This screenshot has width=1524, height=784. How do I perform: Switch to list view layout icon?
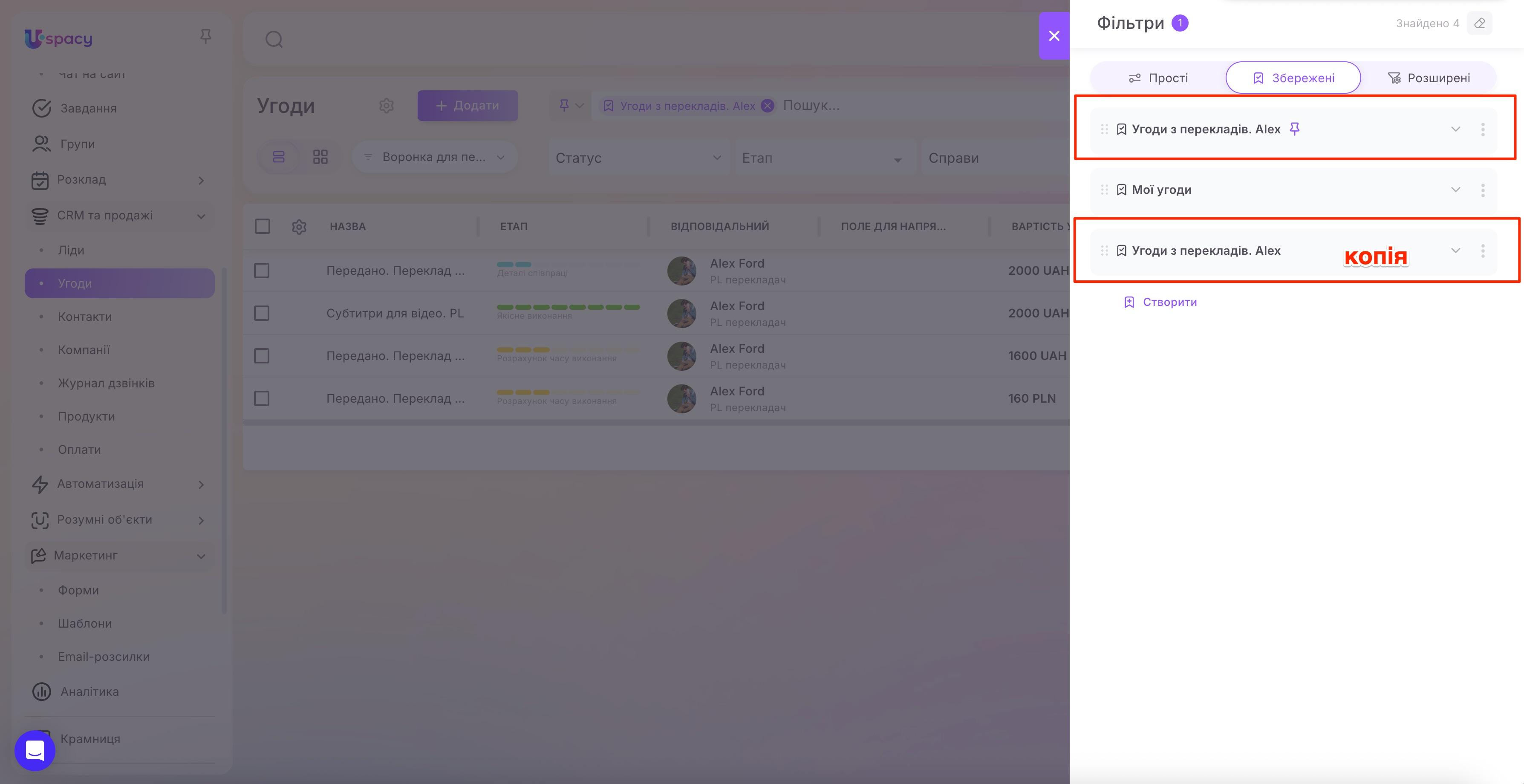[278, 157]
